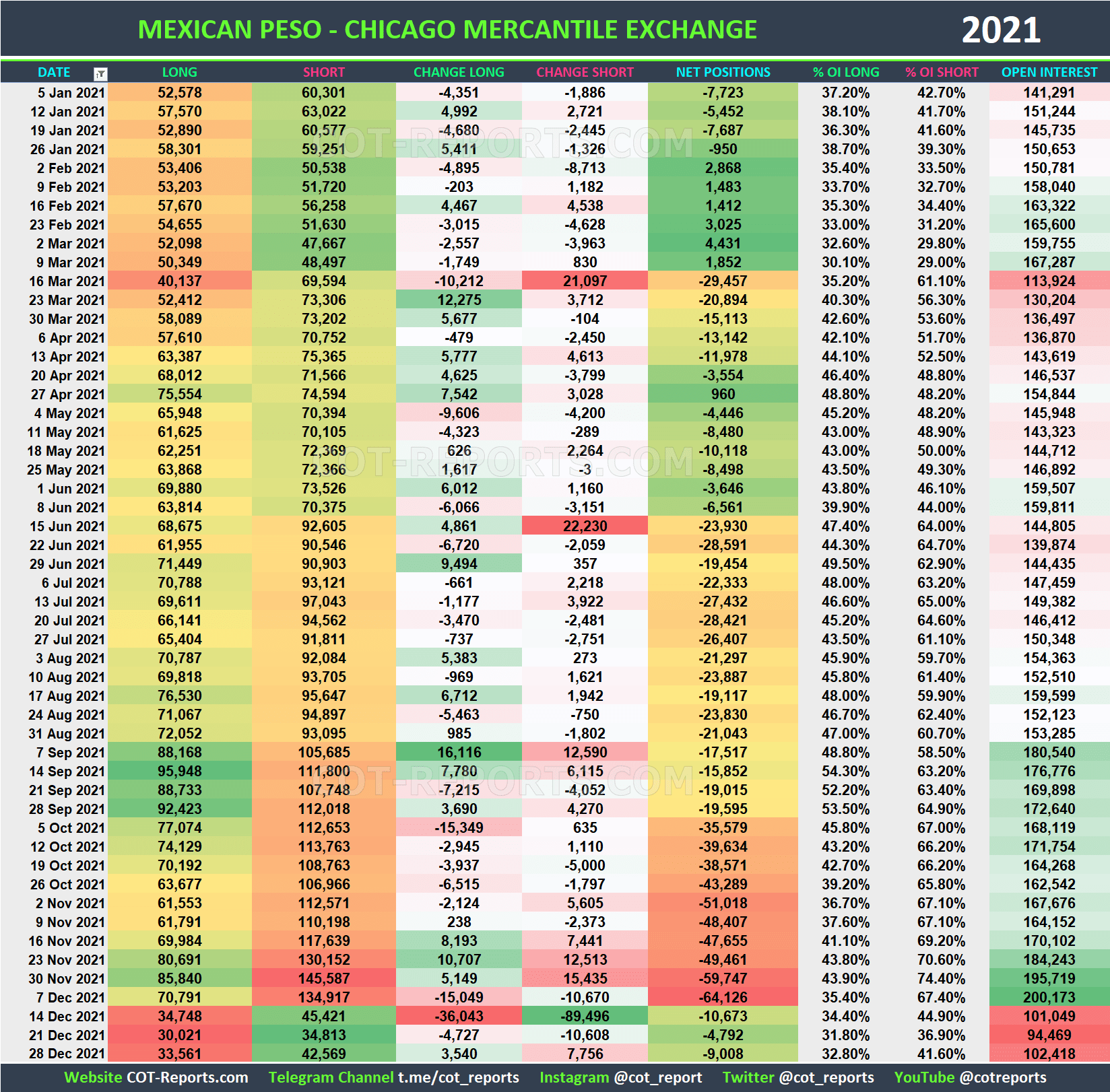
Task: Select the -89,496 change short value
Action: tap(585, 1017)
